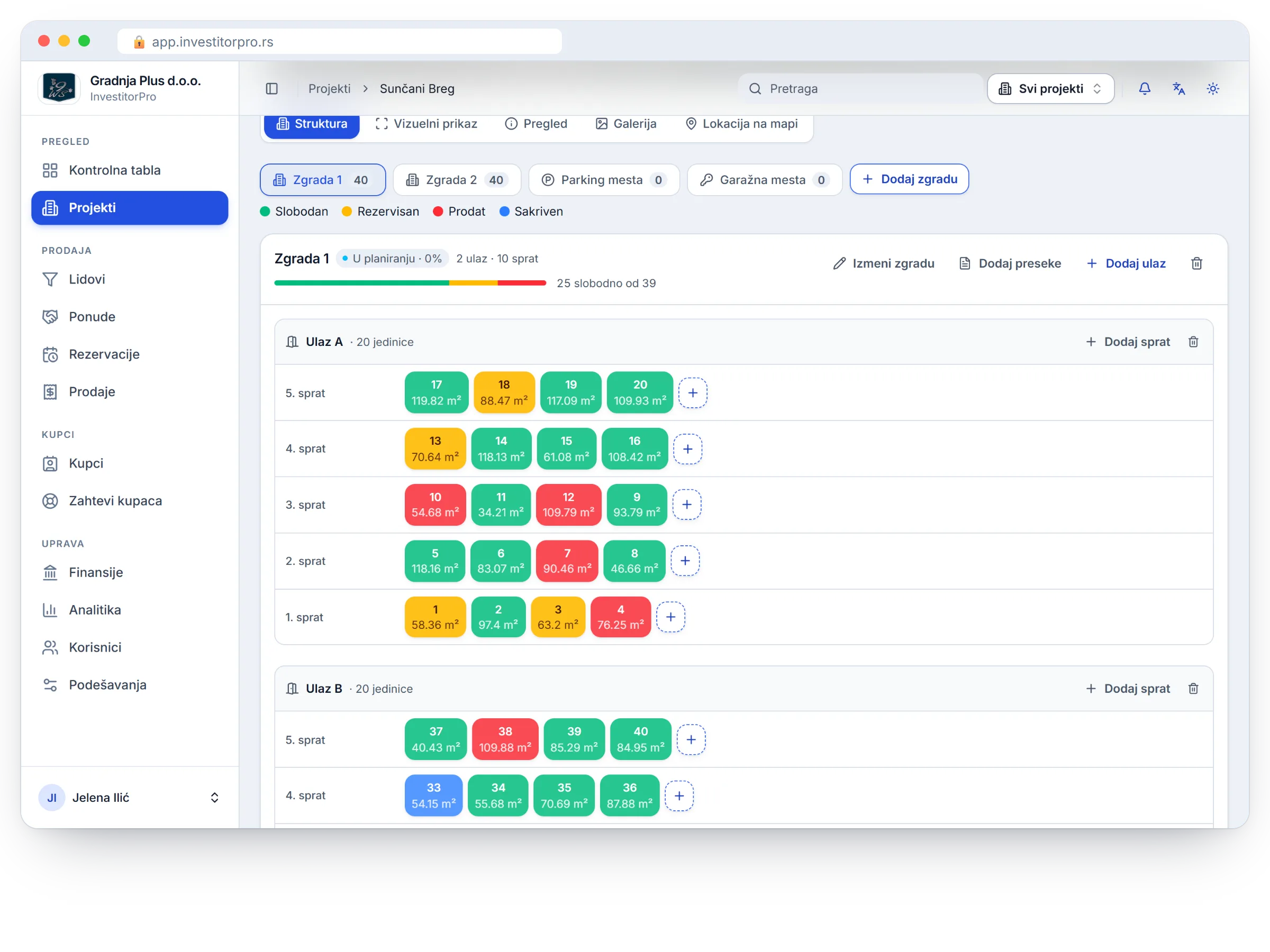Image resolution: width=1270 pixels, height=952 pixels.
Task: Select sold unit 12 tile
Action: (x=568, y=505)
